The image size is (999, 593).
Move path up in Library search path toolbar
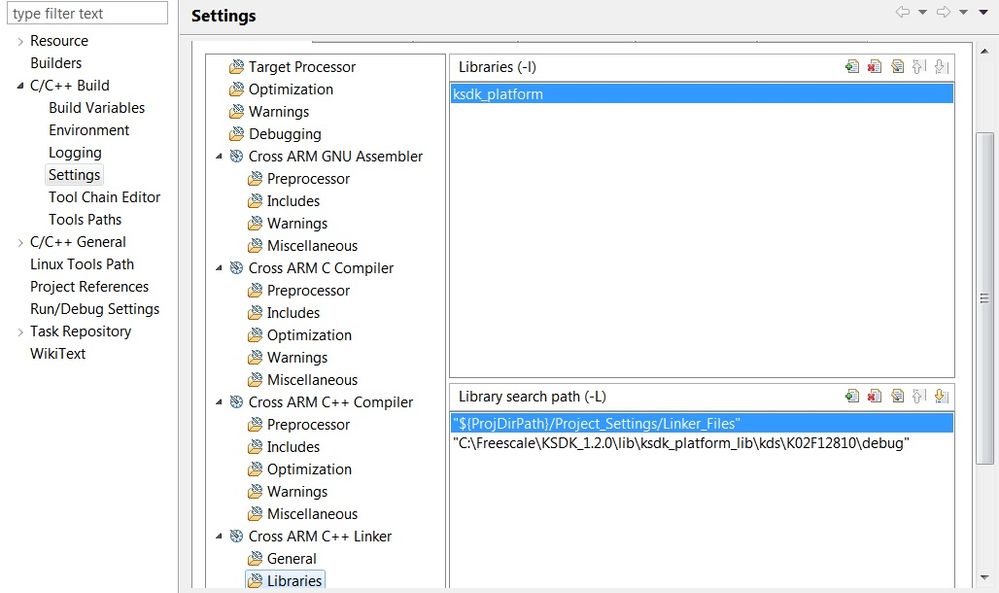tap(919, 396)
